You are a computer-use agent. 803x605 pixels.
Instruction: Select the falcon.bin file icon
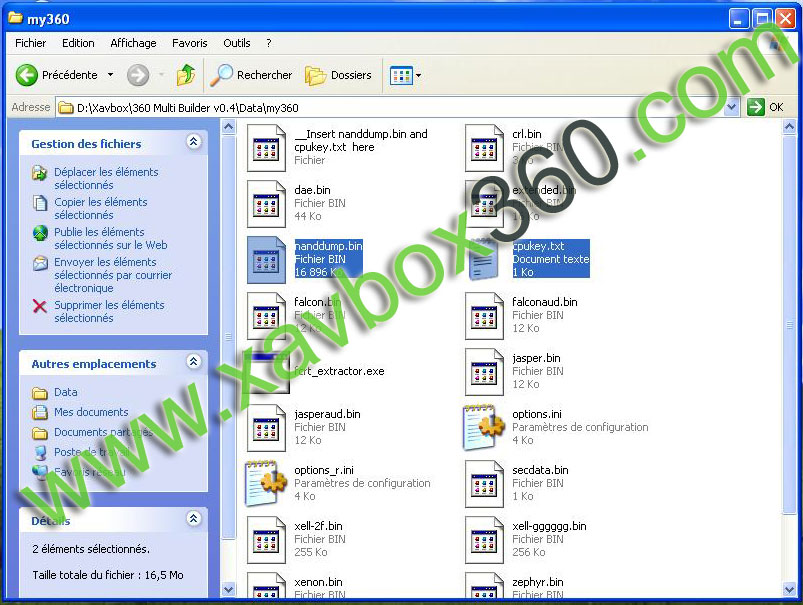(266, 316)
